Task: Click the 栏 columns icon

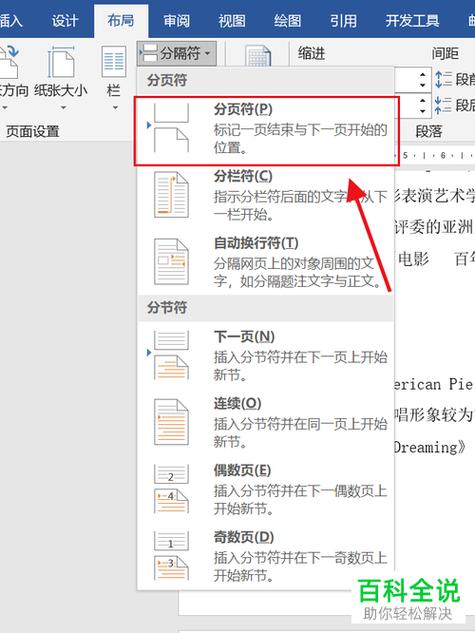Action: 113,61
